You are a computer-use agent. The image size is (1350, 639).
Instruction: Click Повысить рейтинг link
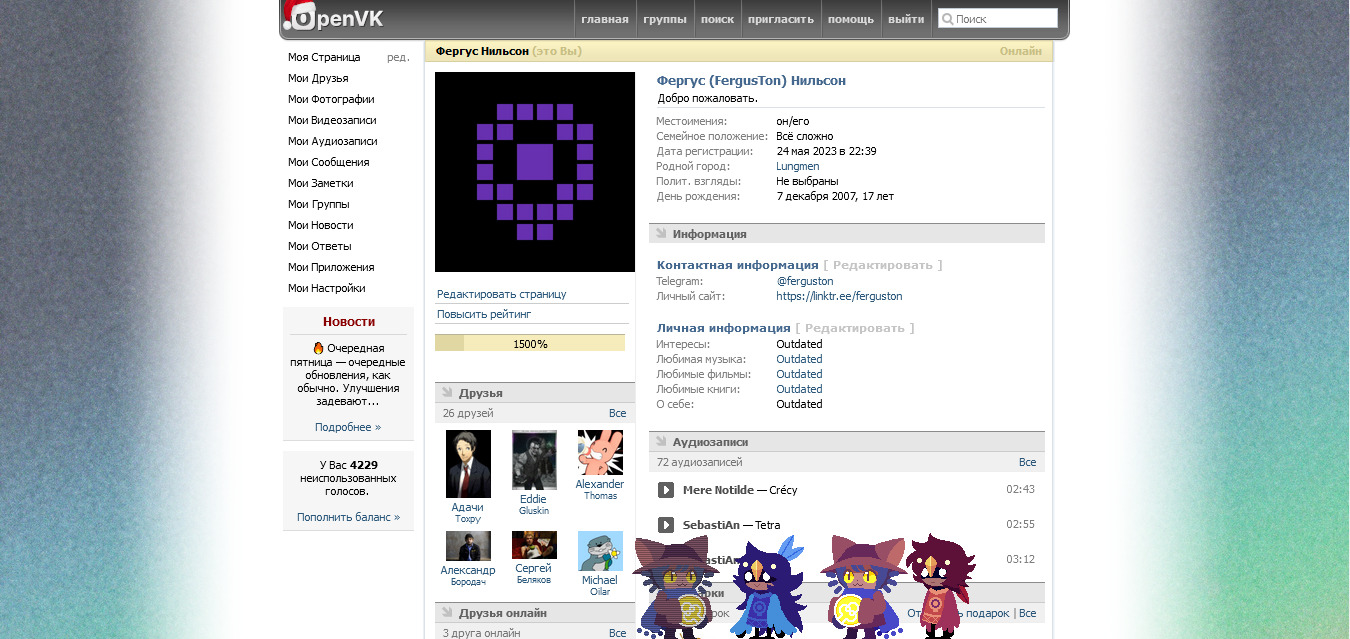point(484,314)
